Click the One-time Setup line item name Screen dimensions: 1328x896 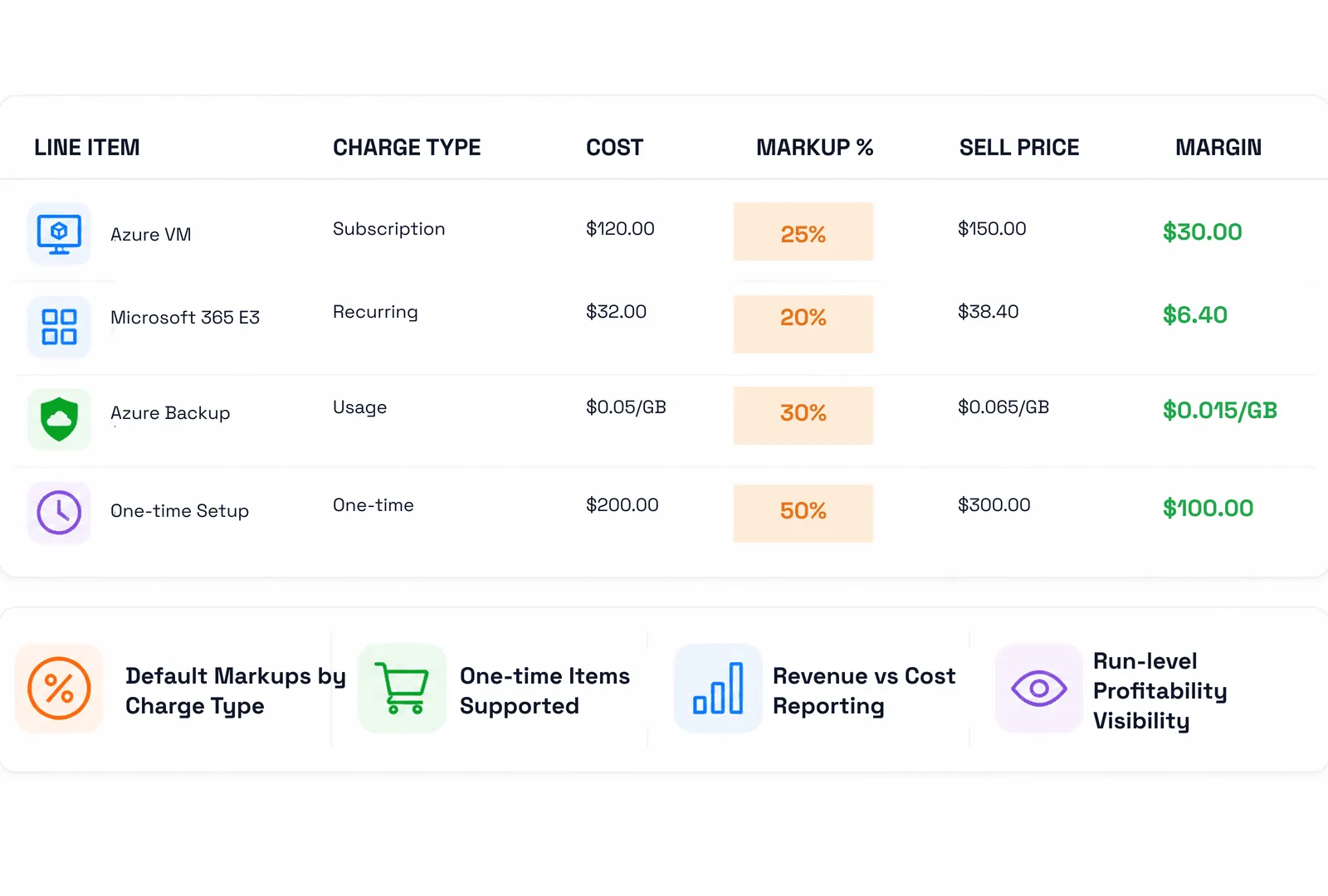tap(179, 511)
